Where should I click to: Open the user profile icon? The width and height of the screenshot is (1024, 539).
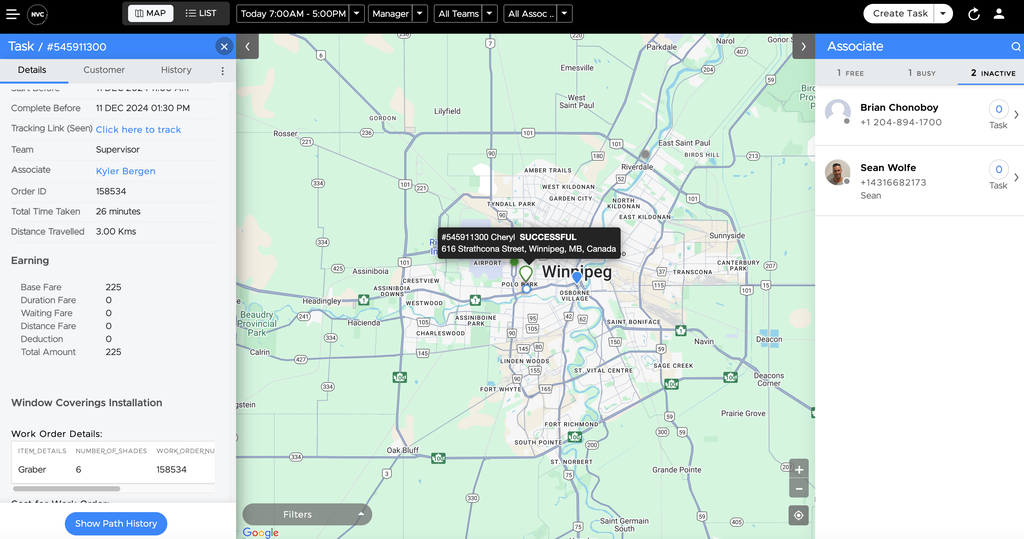(999, 14)
